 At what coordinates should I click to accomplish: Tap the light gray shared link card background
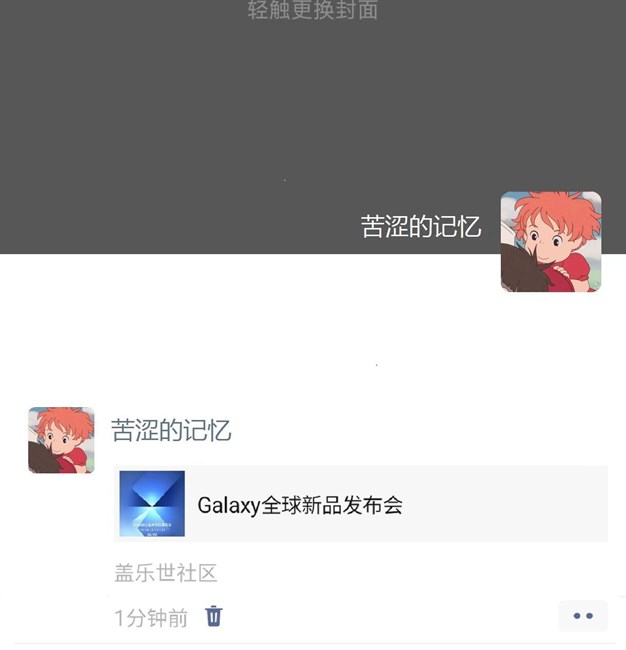pos(361,504)
